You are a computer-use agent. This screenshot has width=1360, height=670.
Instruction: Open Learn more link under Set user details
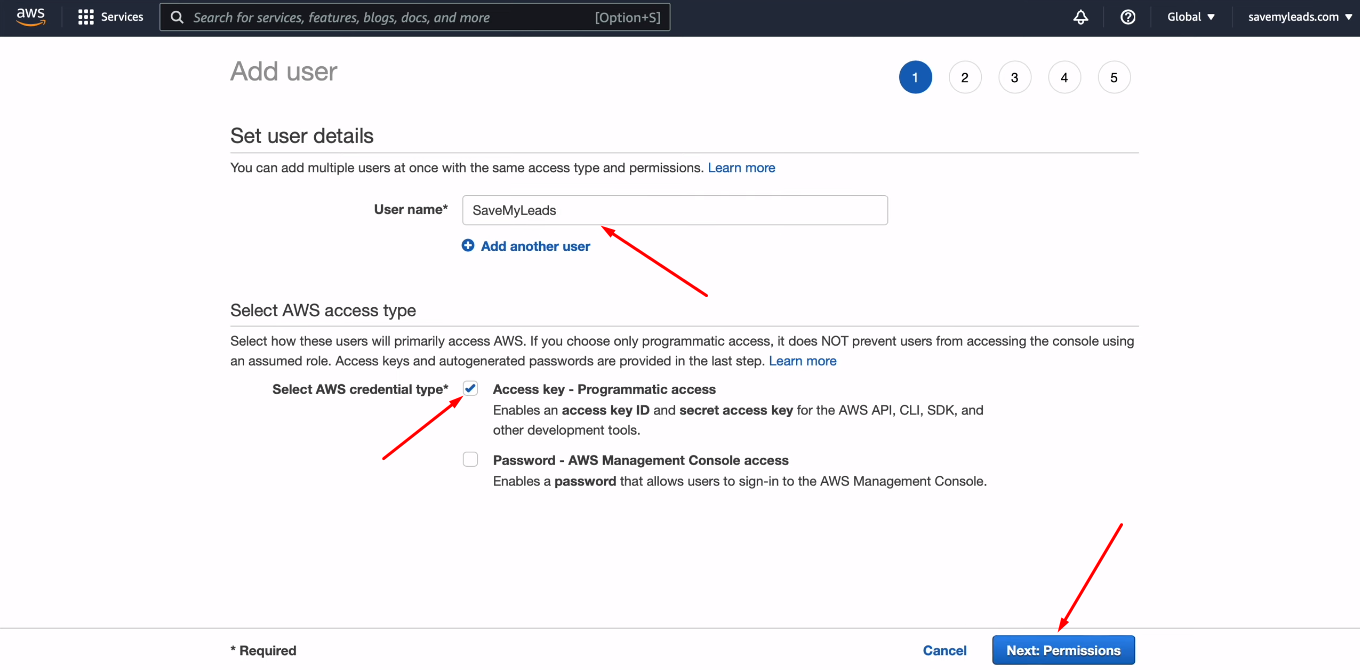click(742, 168)
